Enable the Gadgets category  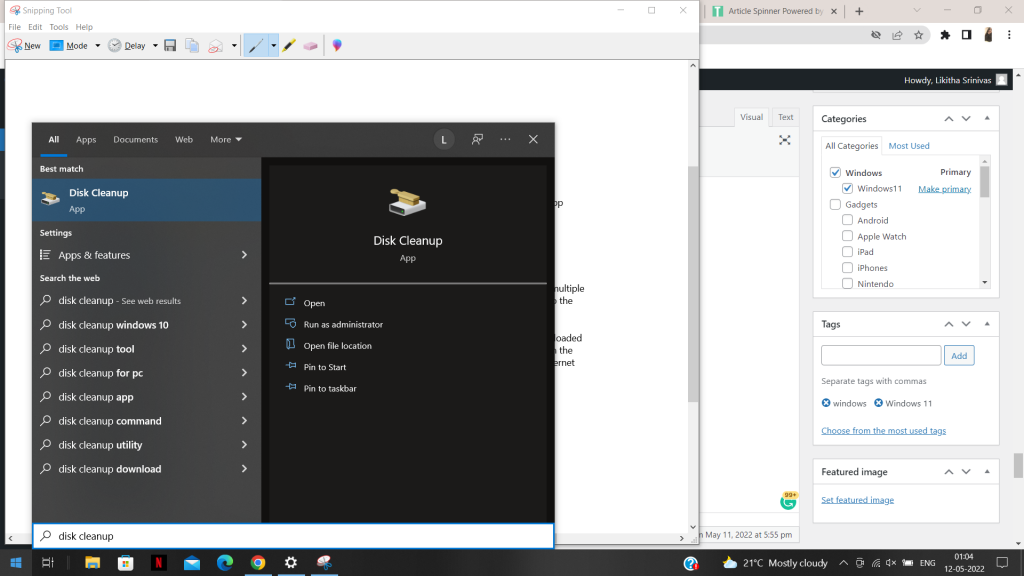pos(835,204)
